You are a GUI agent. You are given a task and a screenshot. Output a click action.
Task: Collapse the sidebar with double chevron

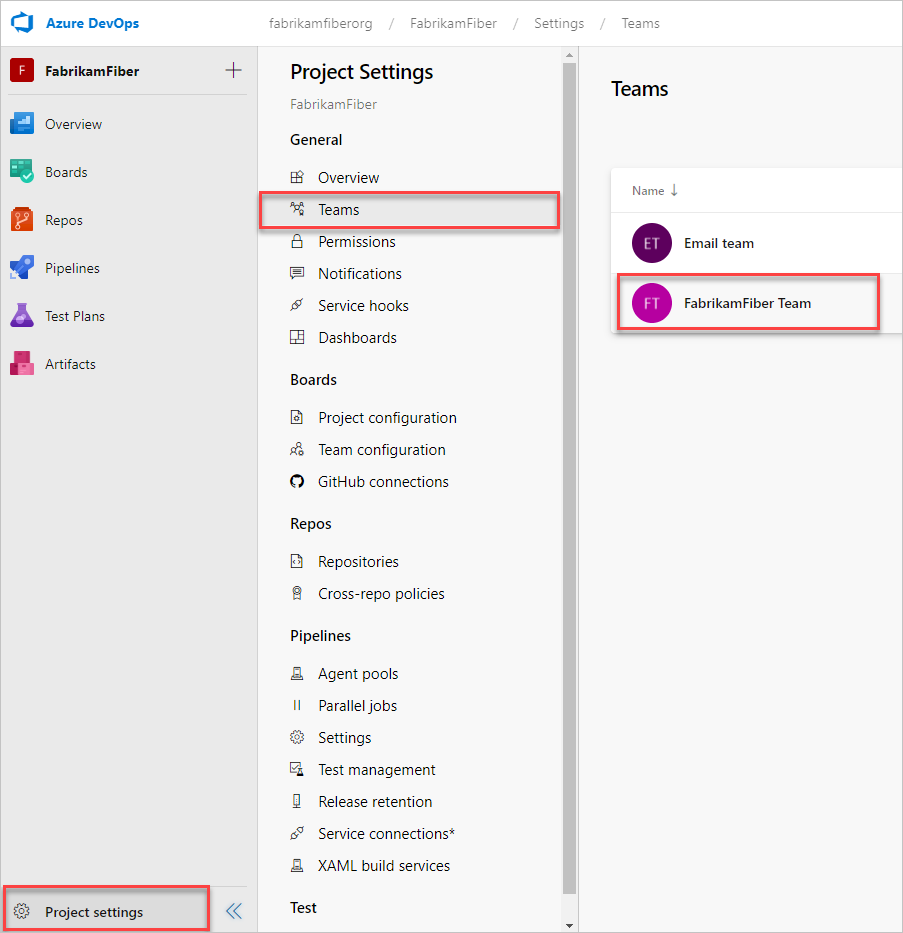tap(234, 911)
